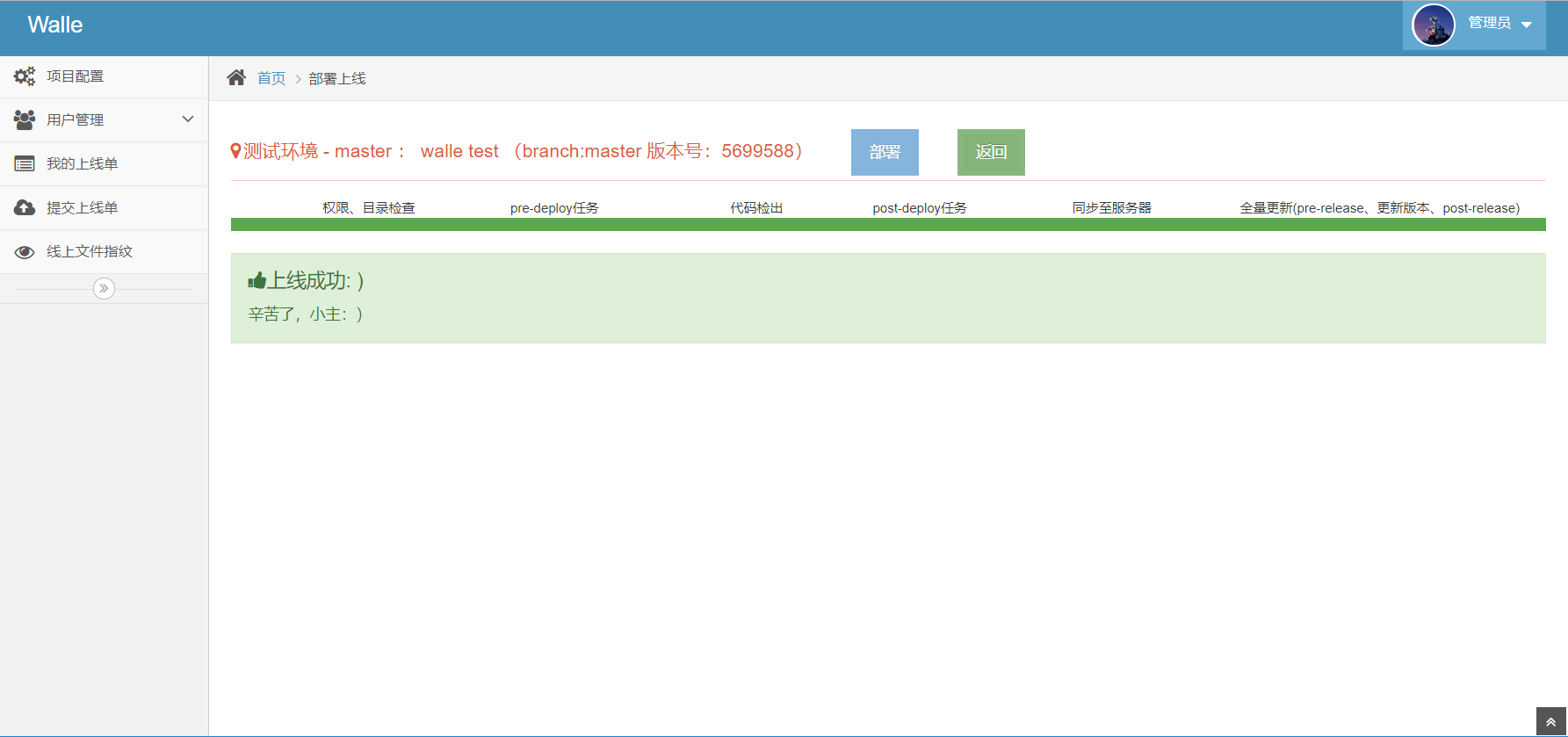The image size is (1568, 737).
Task: Click the scroll-to-top arrow button
Action: 1550,721
